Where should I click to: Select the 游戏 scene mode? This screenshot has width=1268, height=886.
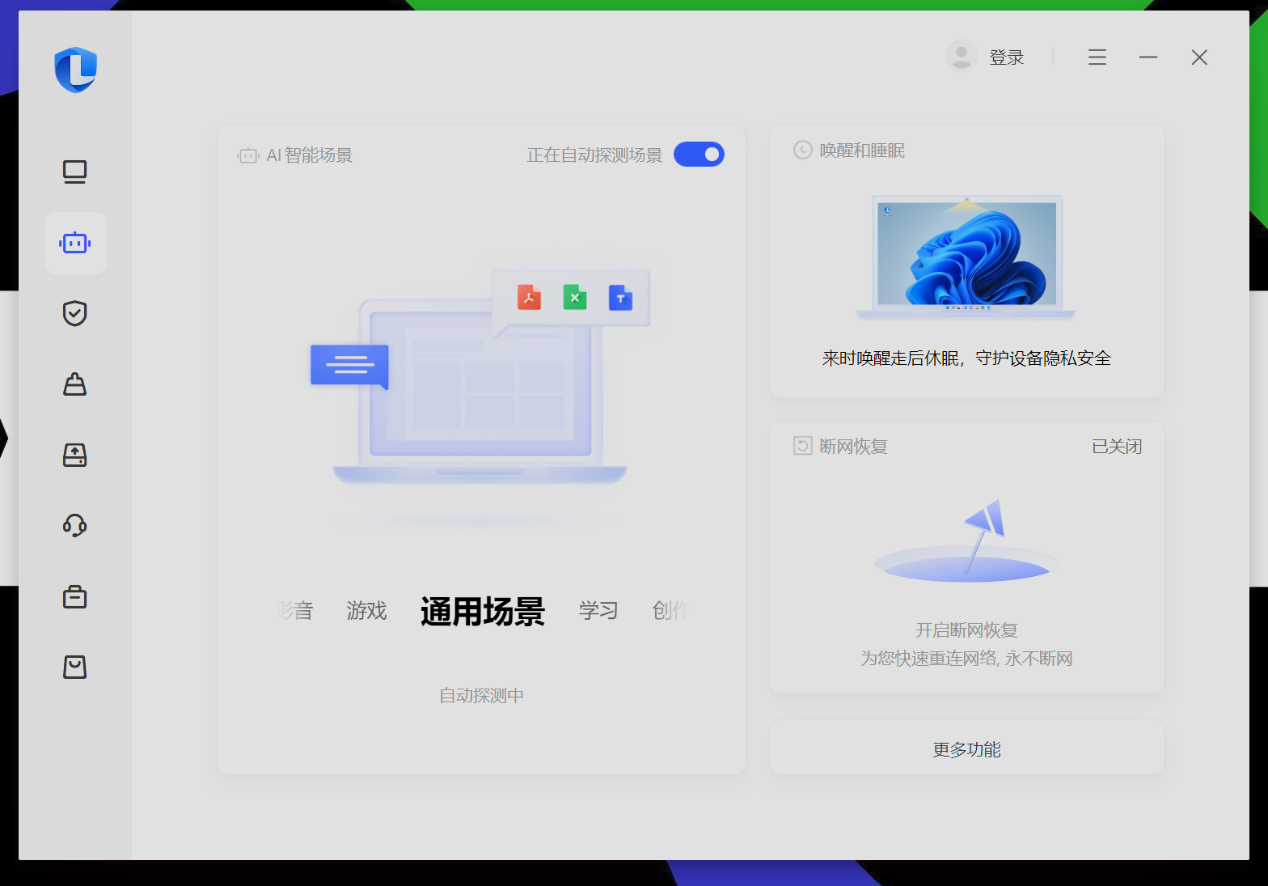[x=366, y=610]
